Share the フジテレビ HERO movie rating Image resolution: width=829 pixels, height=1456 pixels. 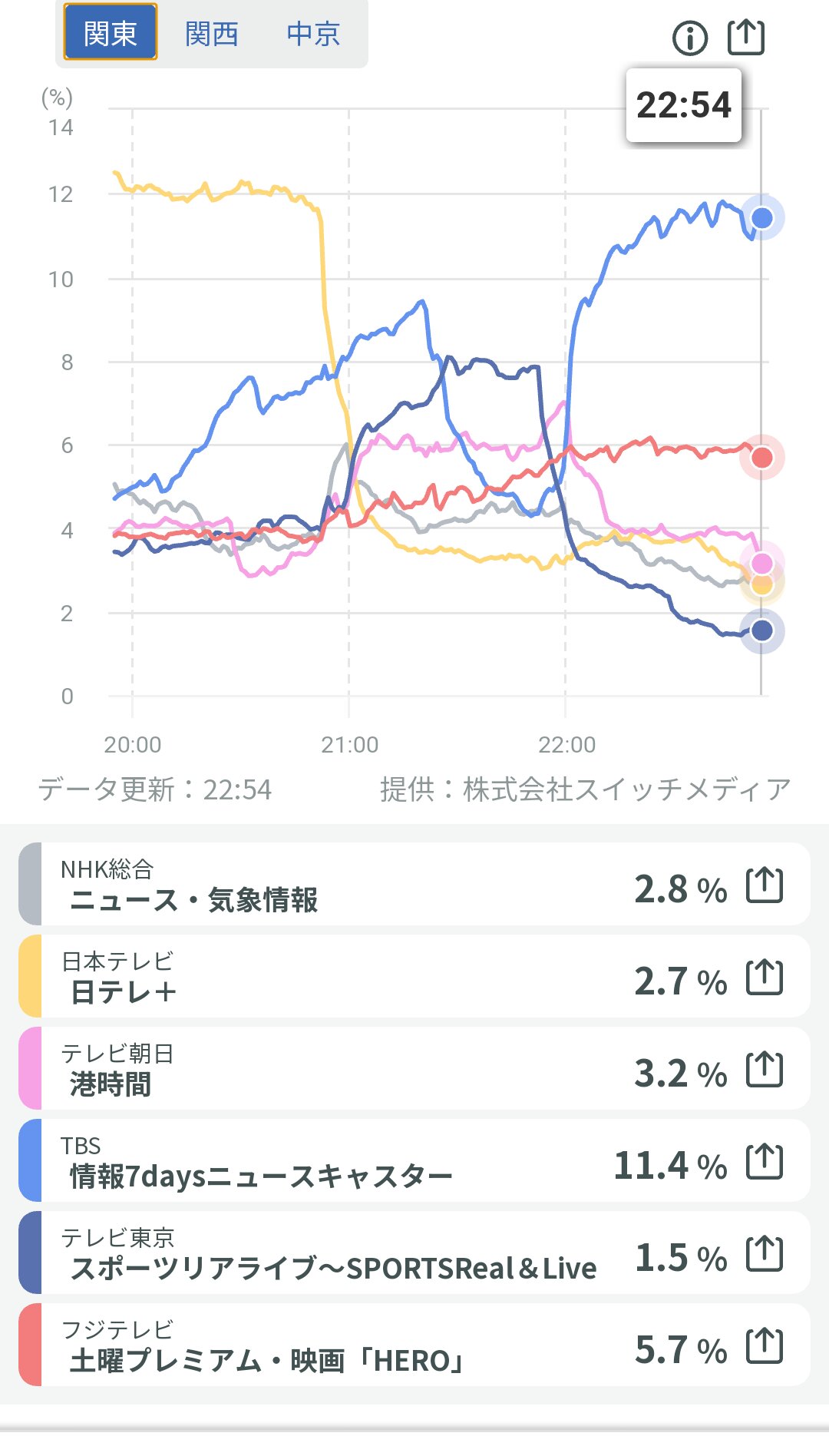pyautogui.click(x=765, y=1345)
